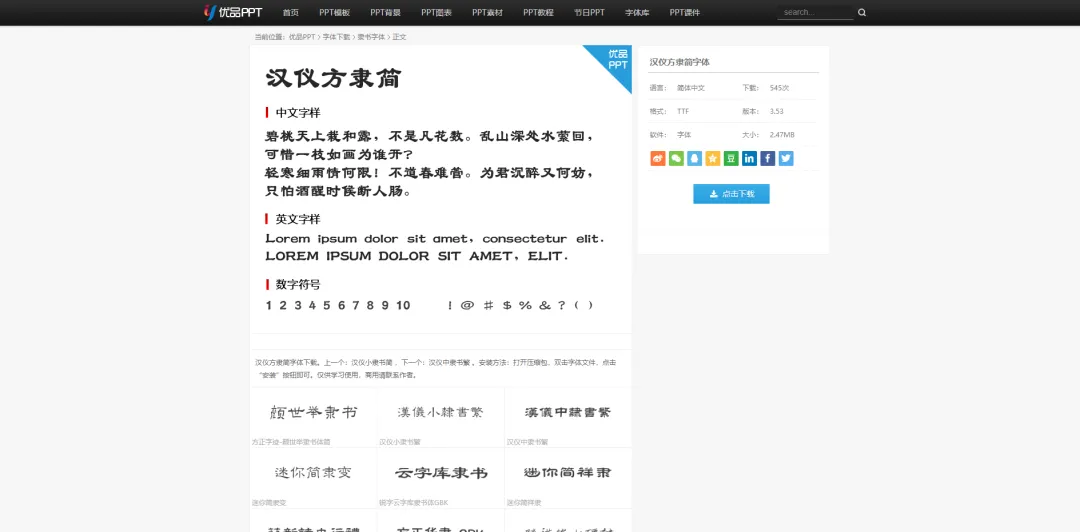Click the 2.47MB size value
This screenshot has height=532, width=1080.
click(x=782, y=135)
